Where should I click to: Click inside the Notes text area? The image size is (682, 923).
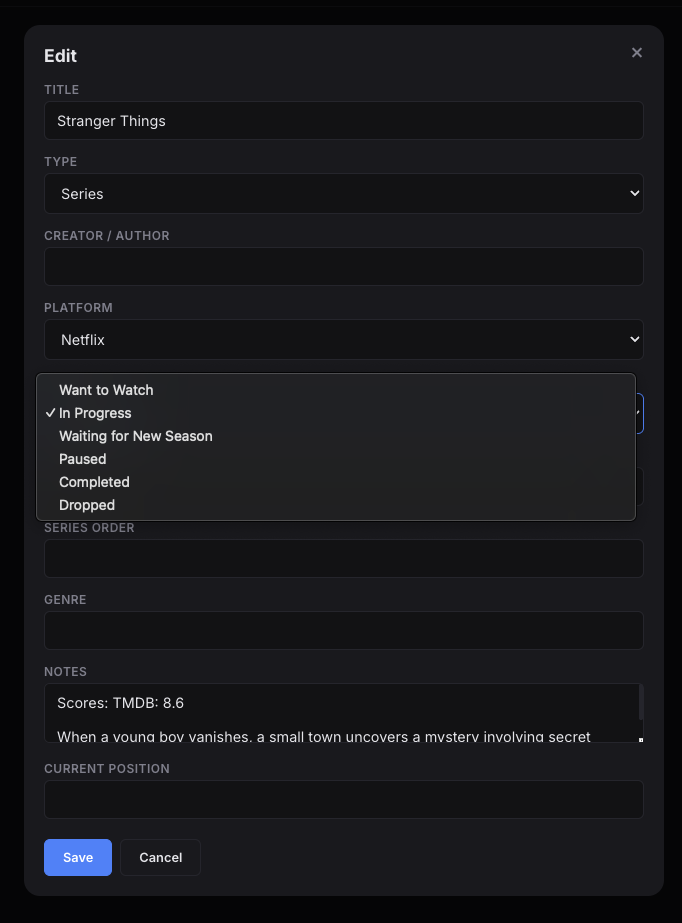(x=330, y=713)
